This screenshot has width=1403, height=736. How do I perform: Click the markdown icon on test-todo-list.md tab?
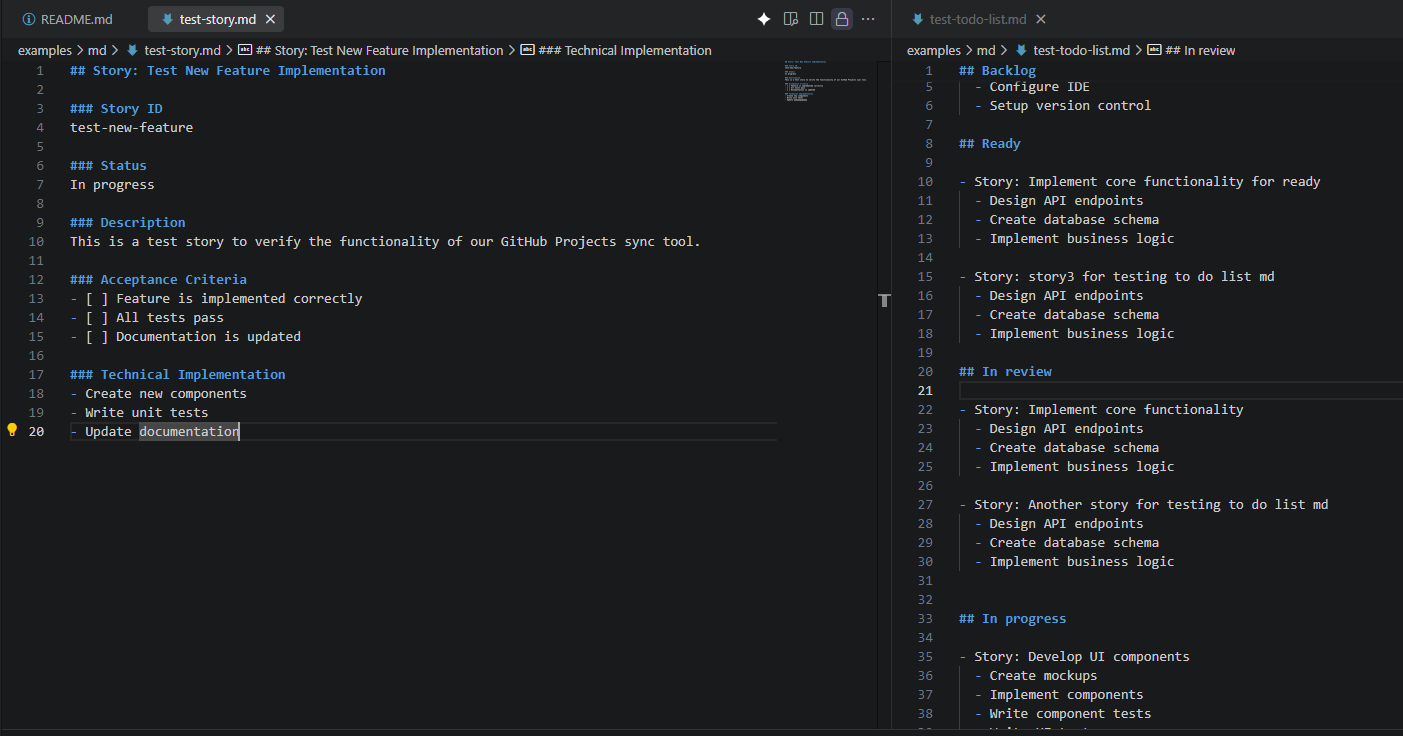917,19
